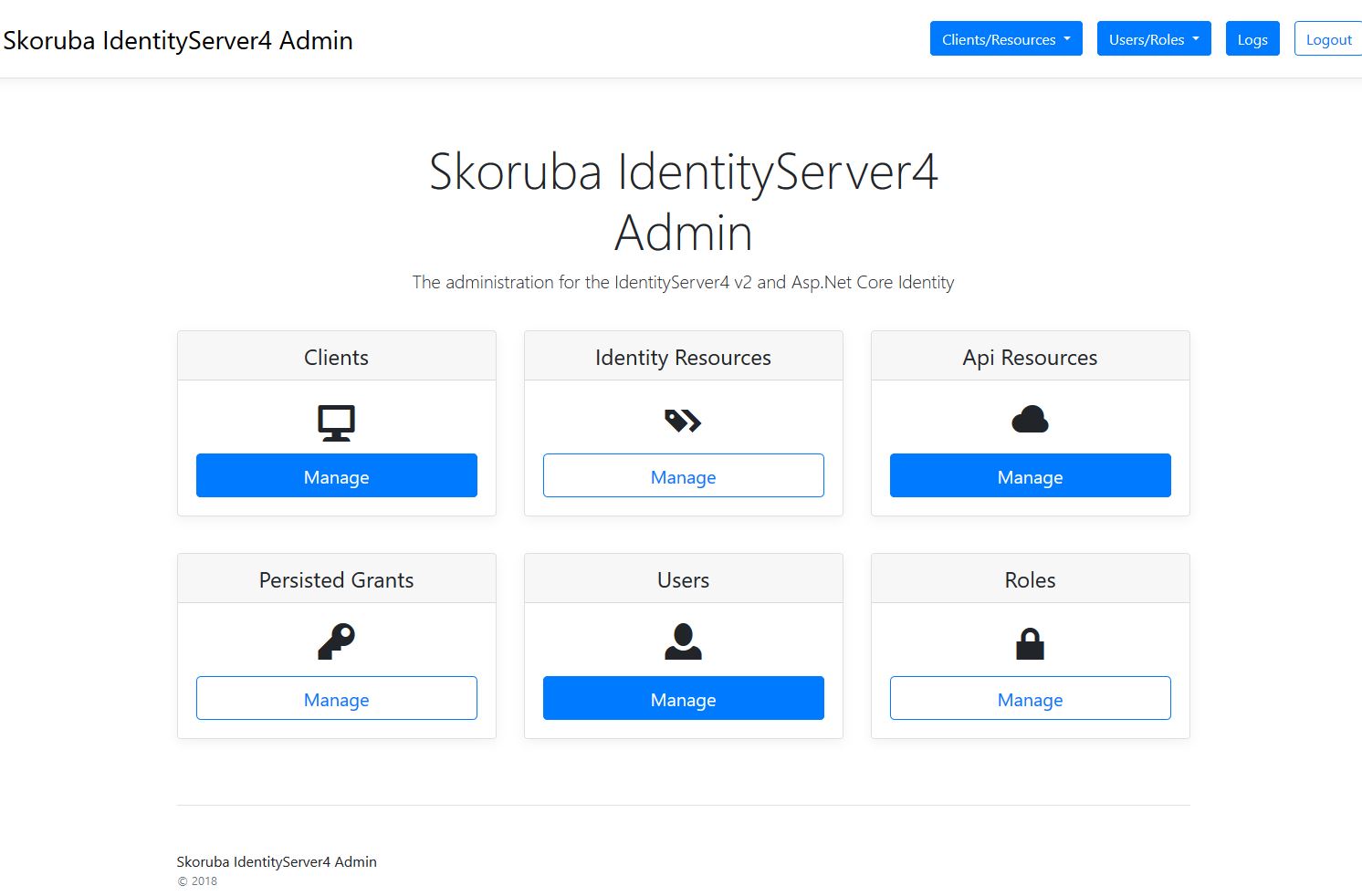Click the key icon on Persisted Grants card
The width and height of the screenshot is (1362, 896).
click(336, 640)
